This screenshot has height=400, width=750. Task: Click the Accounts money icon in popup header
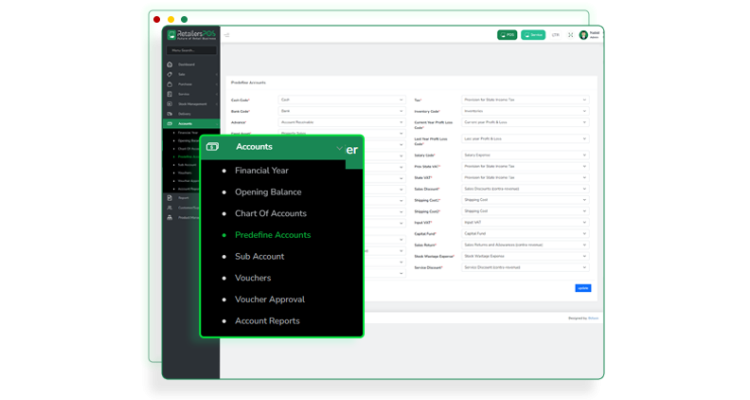[212, 147]
